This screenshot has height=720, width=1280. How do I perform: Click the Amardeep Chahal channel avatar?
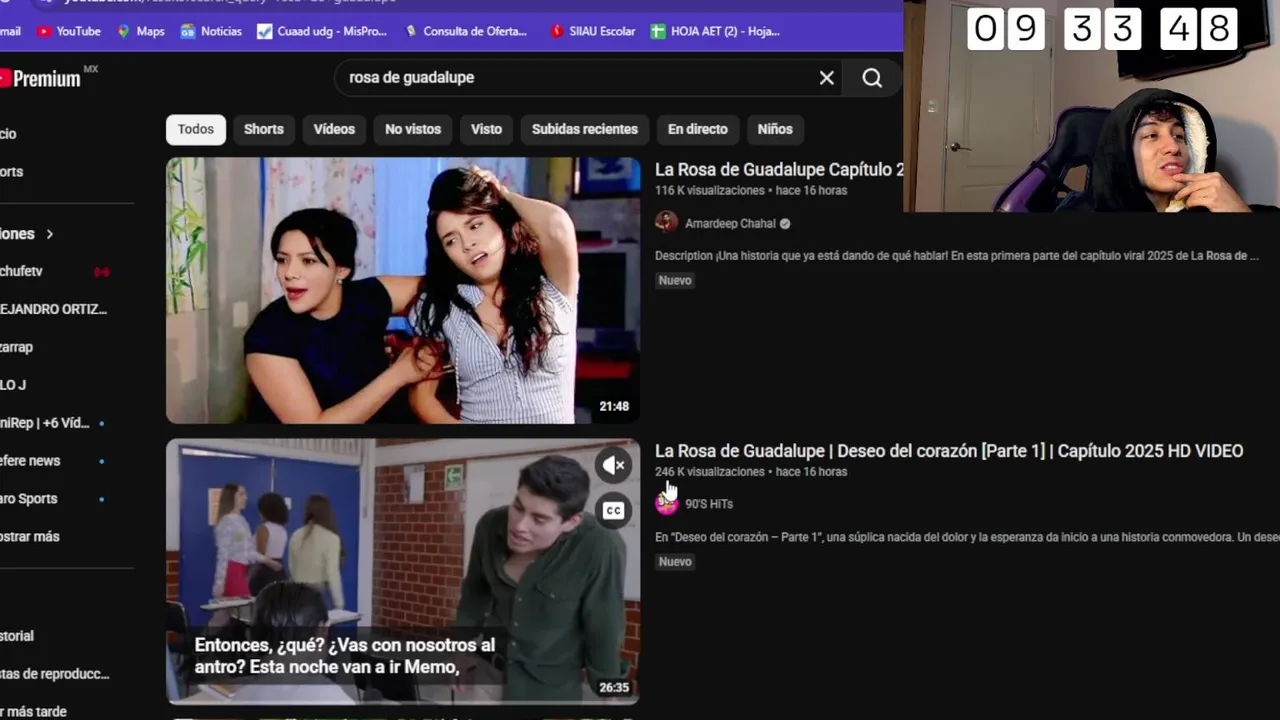(x=666, y=222)
